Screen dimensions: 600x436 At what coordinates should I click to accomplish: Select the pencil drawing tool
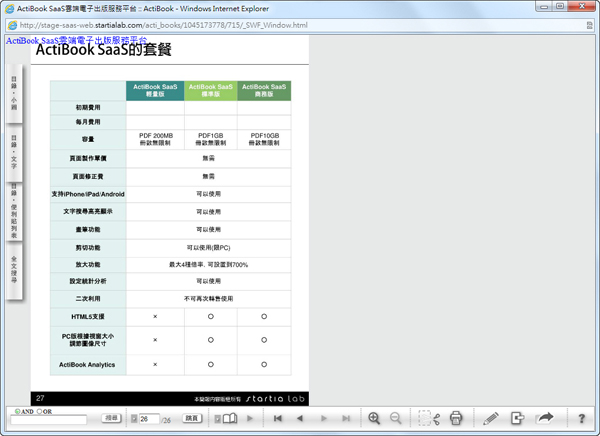pyautogui.click(x=490, y=418)
